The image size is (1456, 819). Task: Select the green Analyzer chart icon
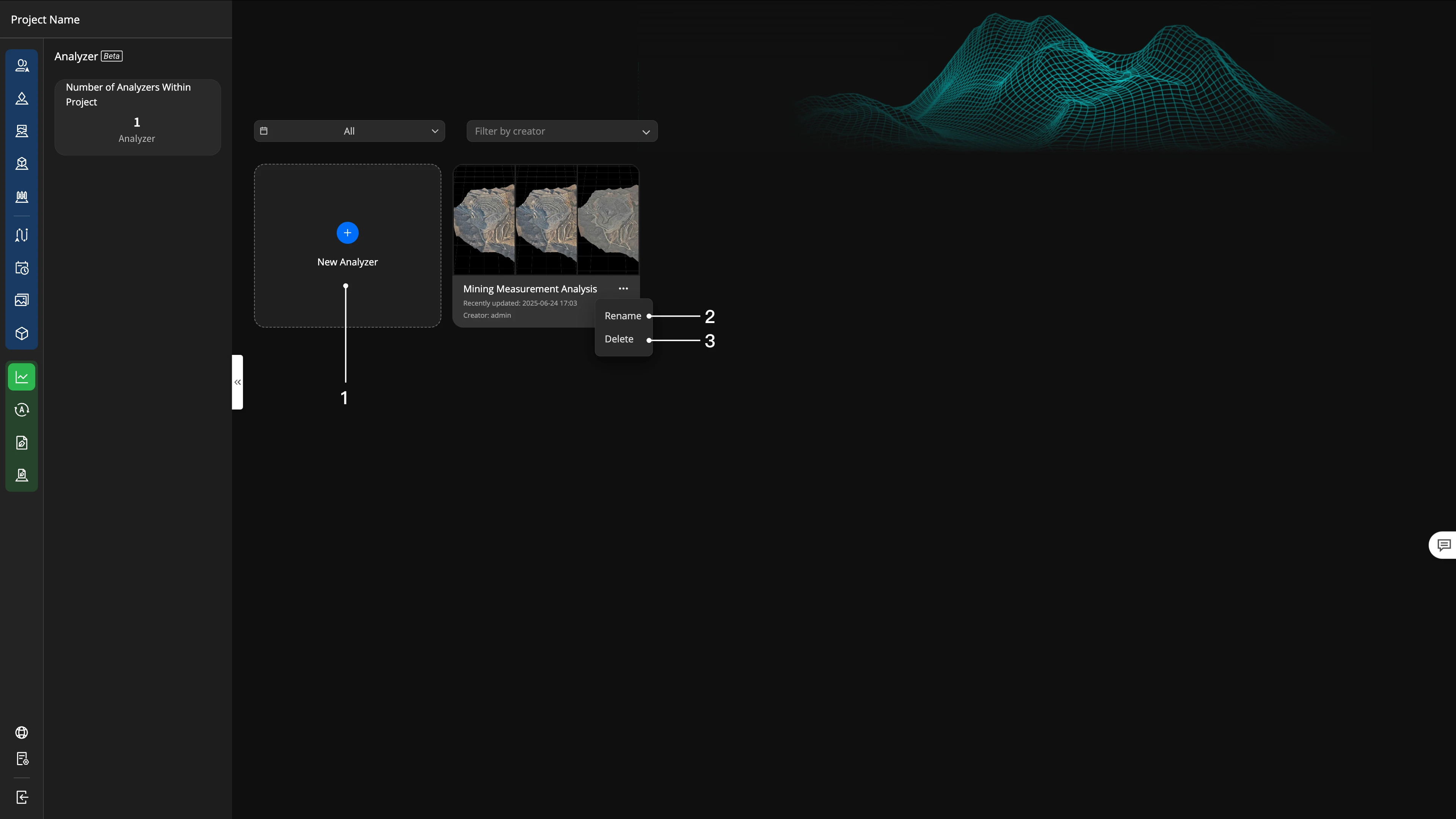(22, 377)
